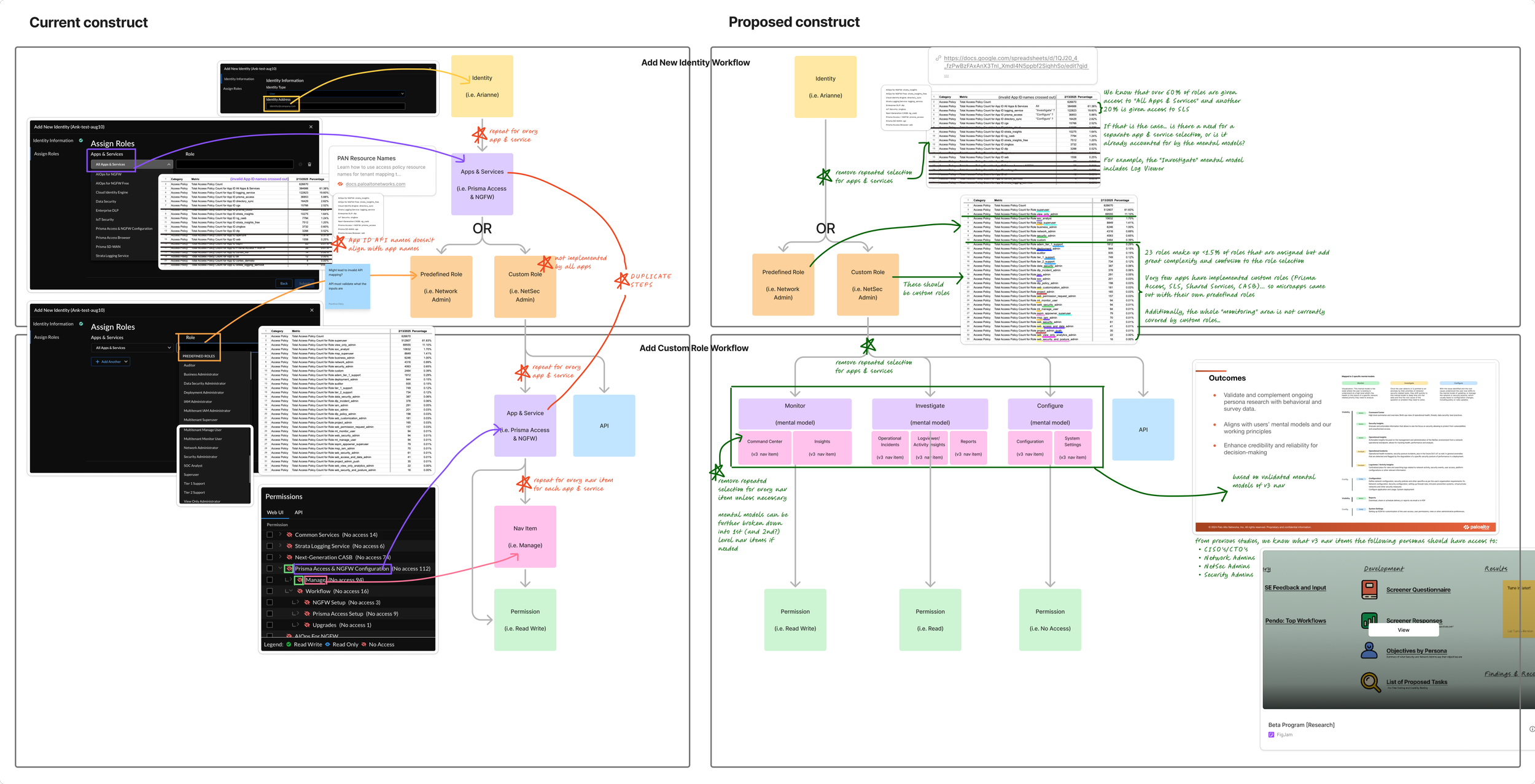Click the trash icon in Assign Roles row
1535x784 pixels.
coord(309,165)
